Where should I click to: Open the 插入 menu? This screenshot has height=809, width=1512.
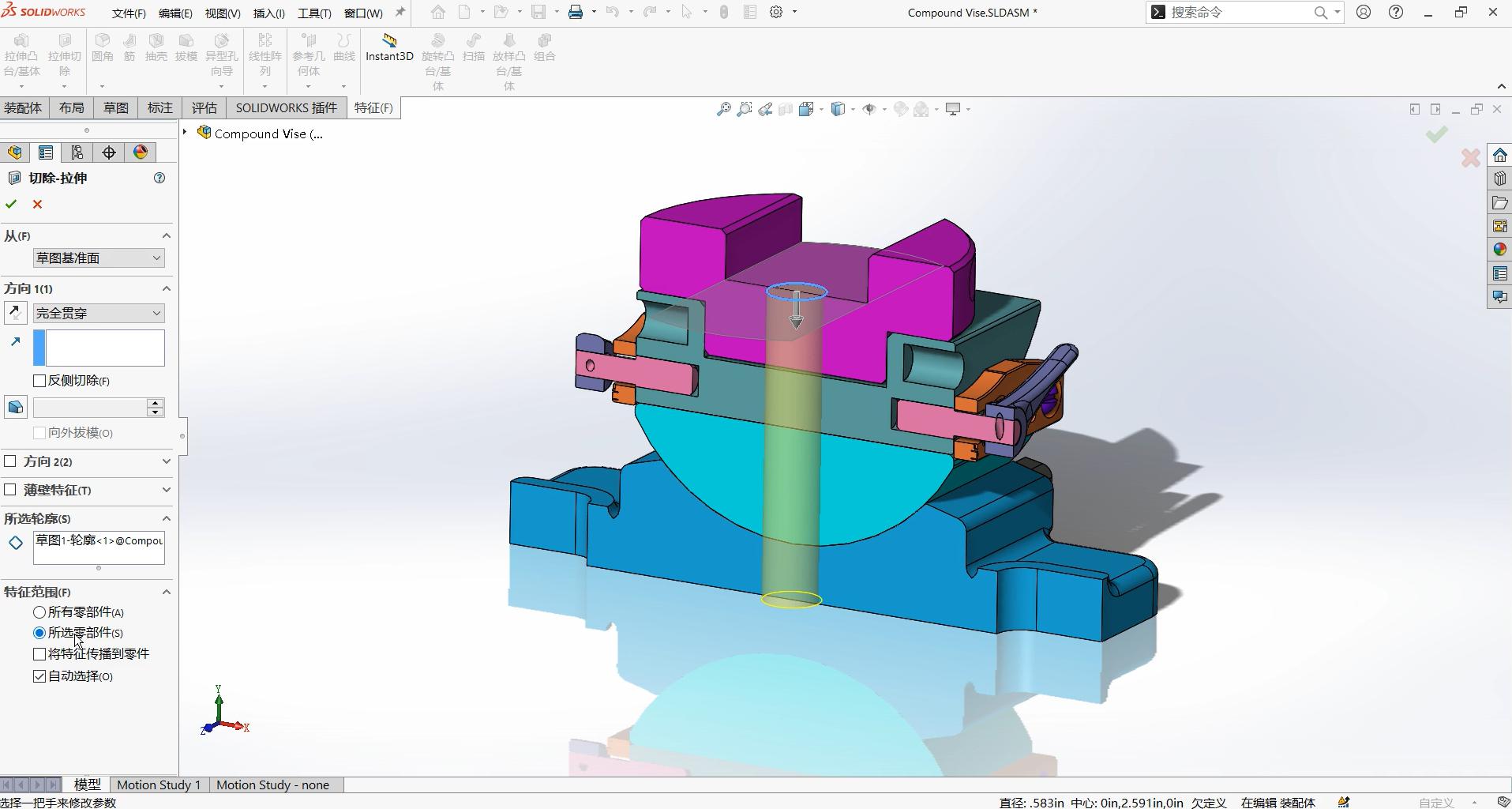tap(268, 13)
